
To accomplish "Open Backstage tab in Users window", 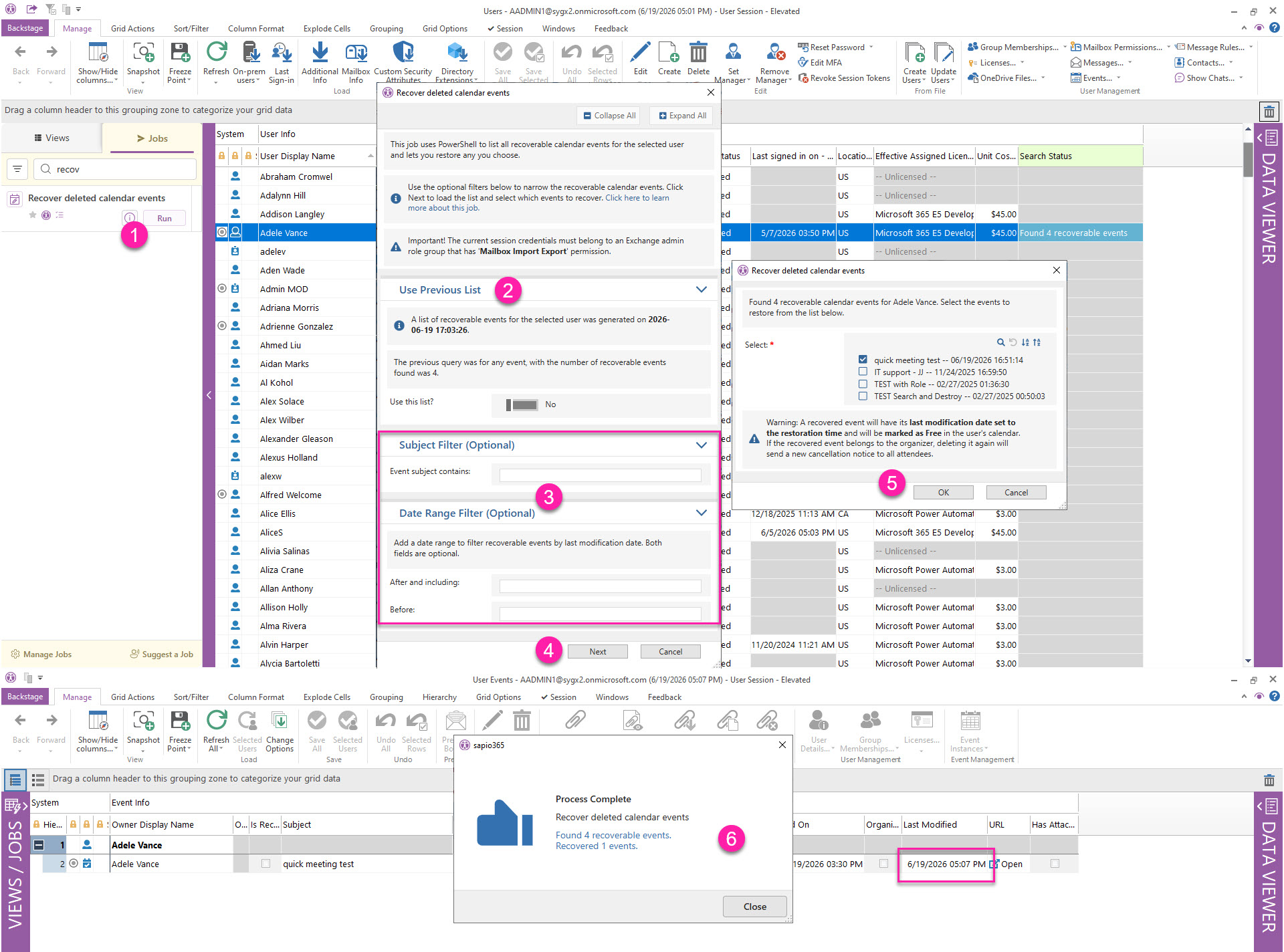I will point(25,28).
